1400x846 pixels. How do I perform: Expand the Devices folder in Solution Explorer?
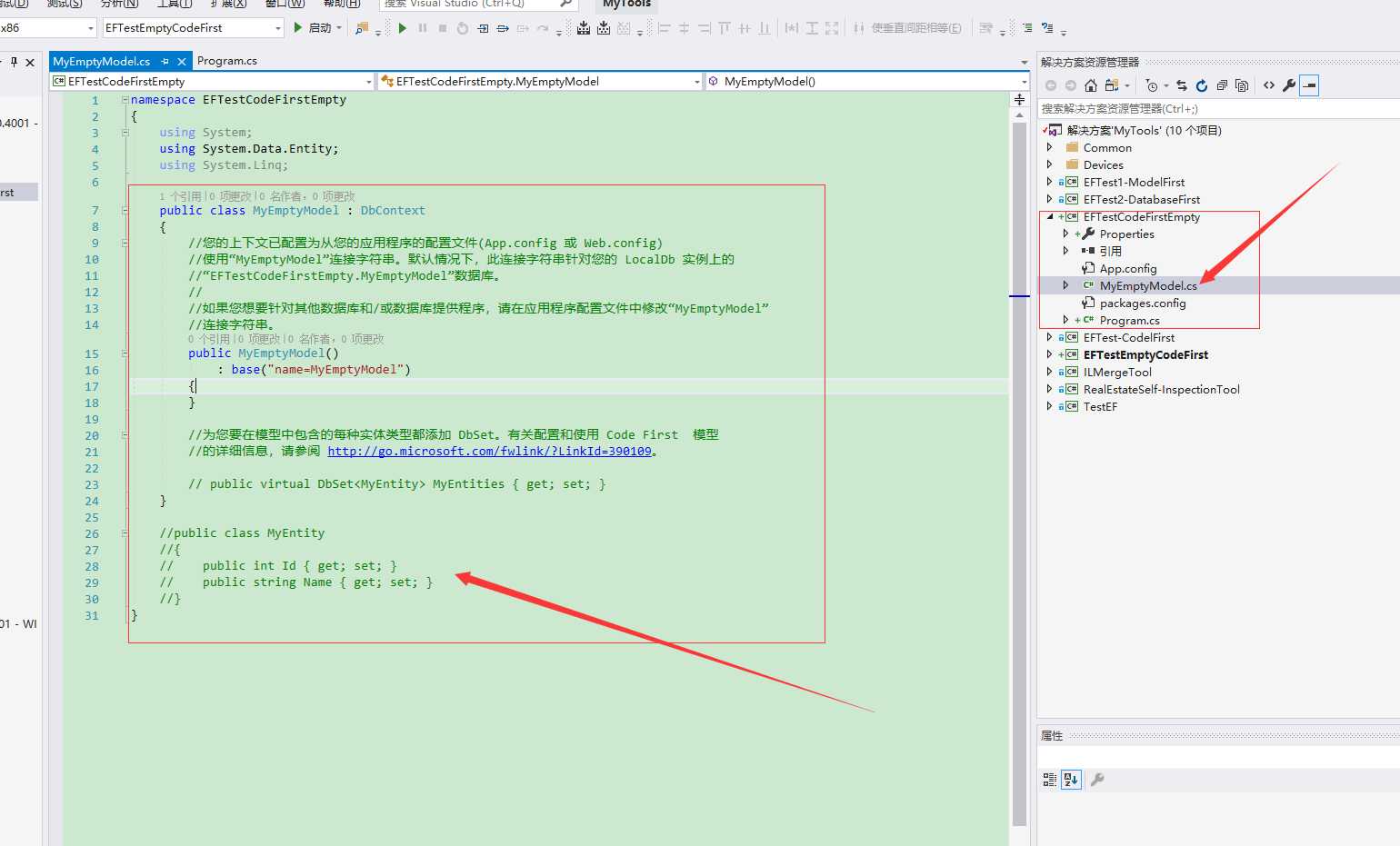[1049, 164]
